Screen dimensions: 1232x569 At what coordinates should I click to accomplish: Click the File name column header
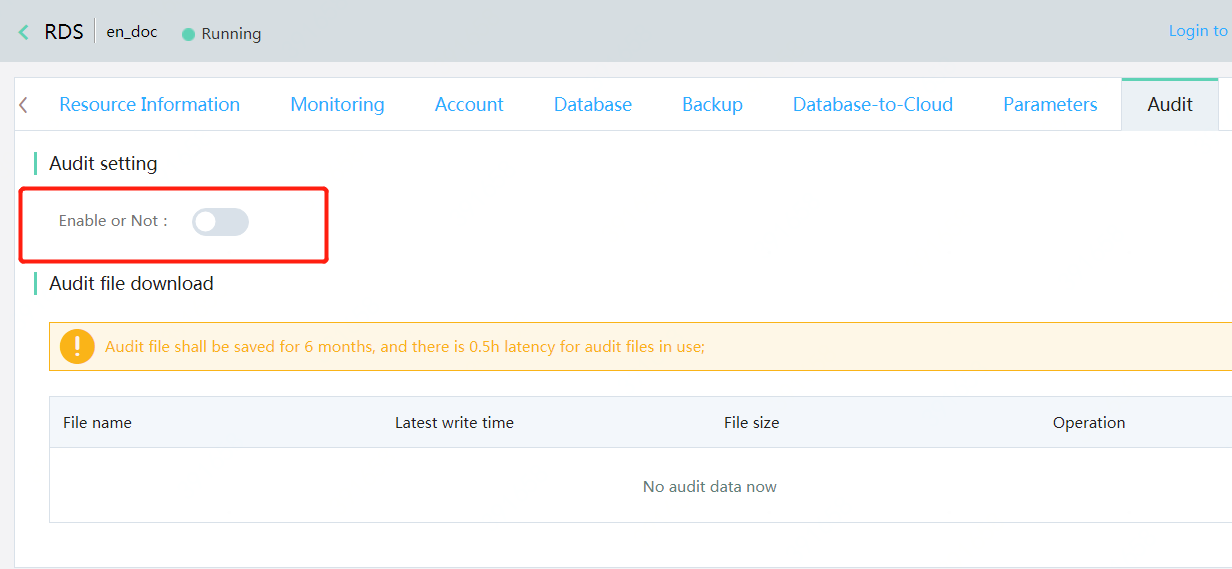point(97,423)
